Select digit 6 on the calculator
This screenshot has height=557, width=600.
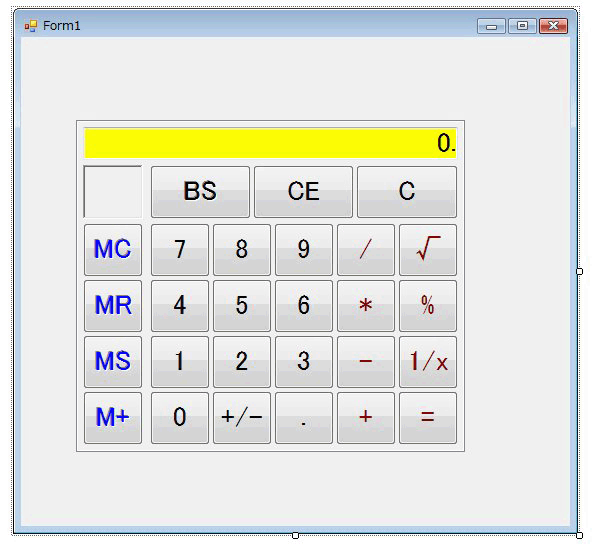pyautogui.click(x=304, y=306)
